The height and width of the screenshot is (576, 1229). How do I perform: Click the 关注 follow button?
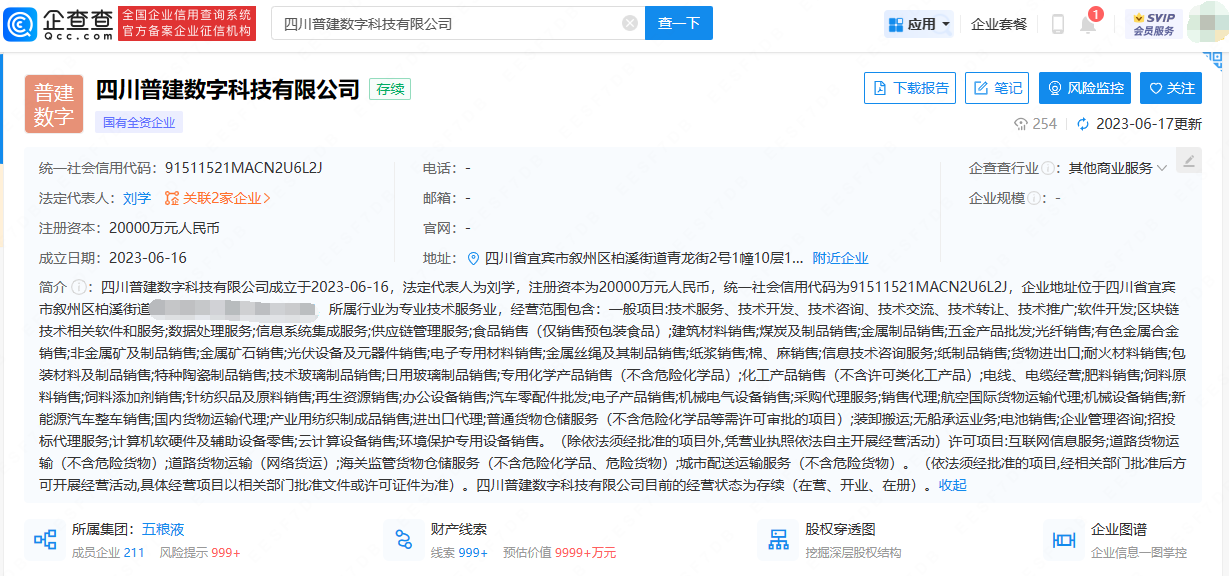click(1172, 88)
